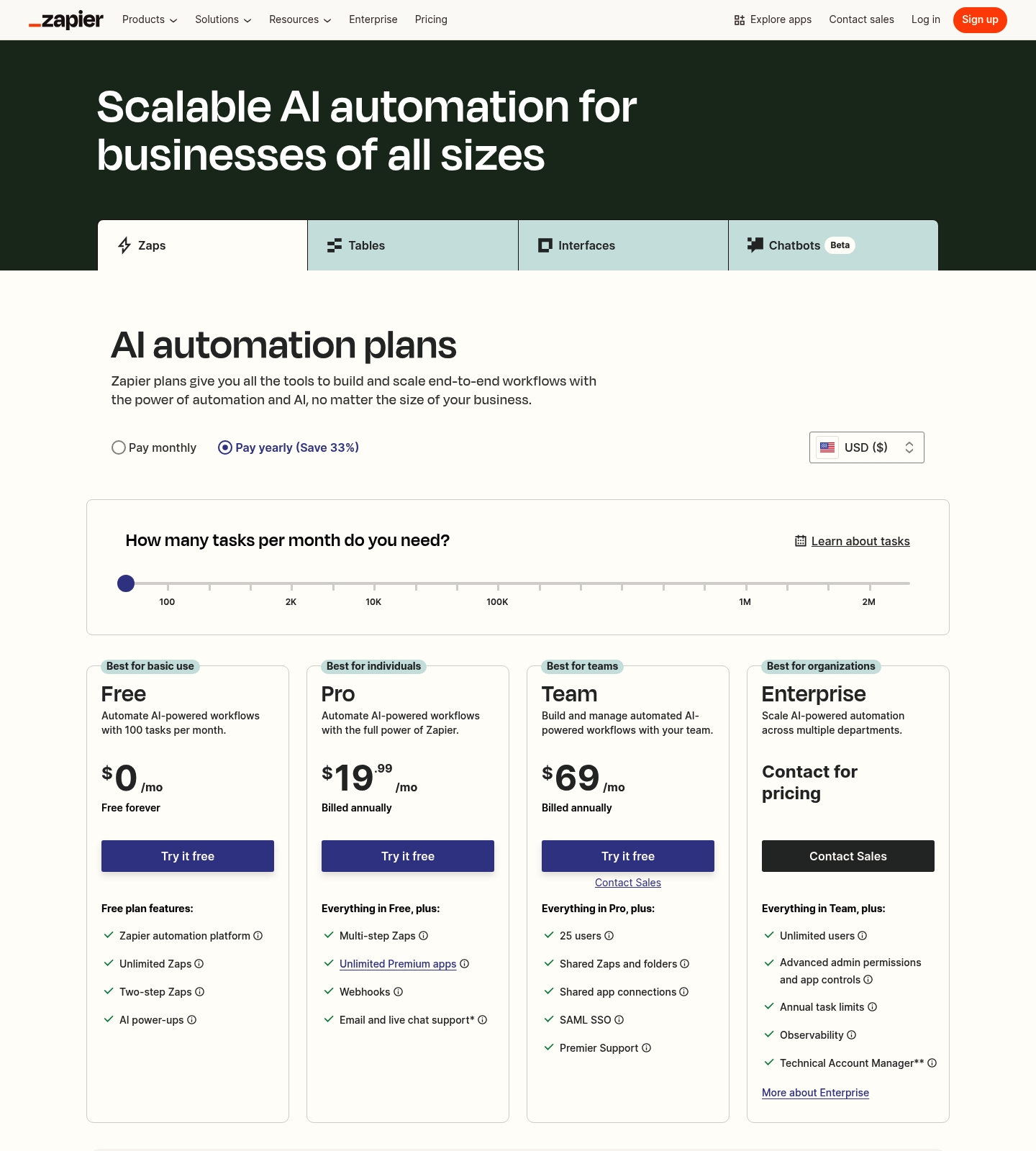Open info icon for Technical Account Manager

(x=932, y=1063)
